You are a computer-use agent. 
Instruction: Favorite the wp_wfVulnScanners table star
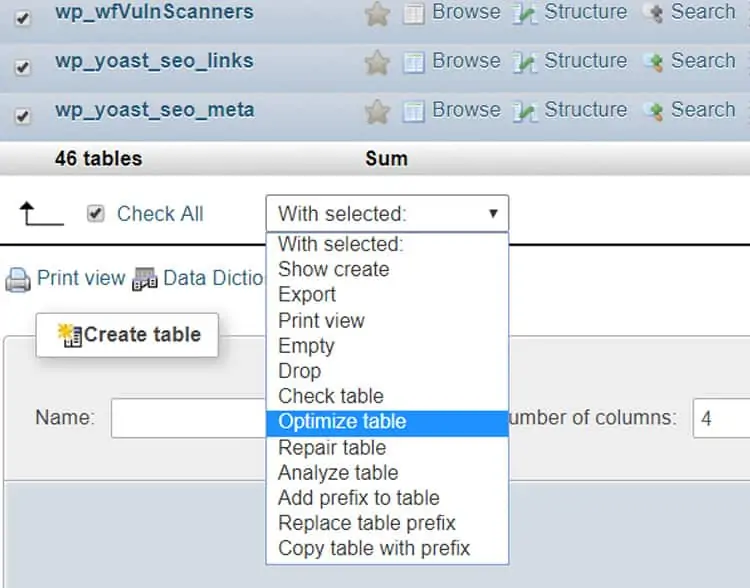pyautogui.click(x=377, y=14)
